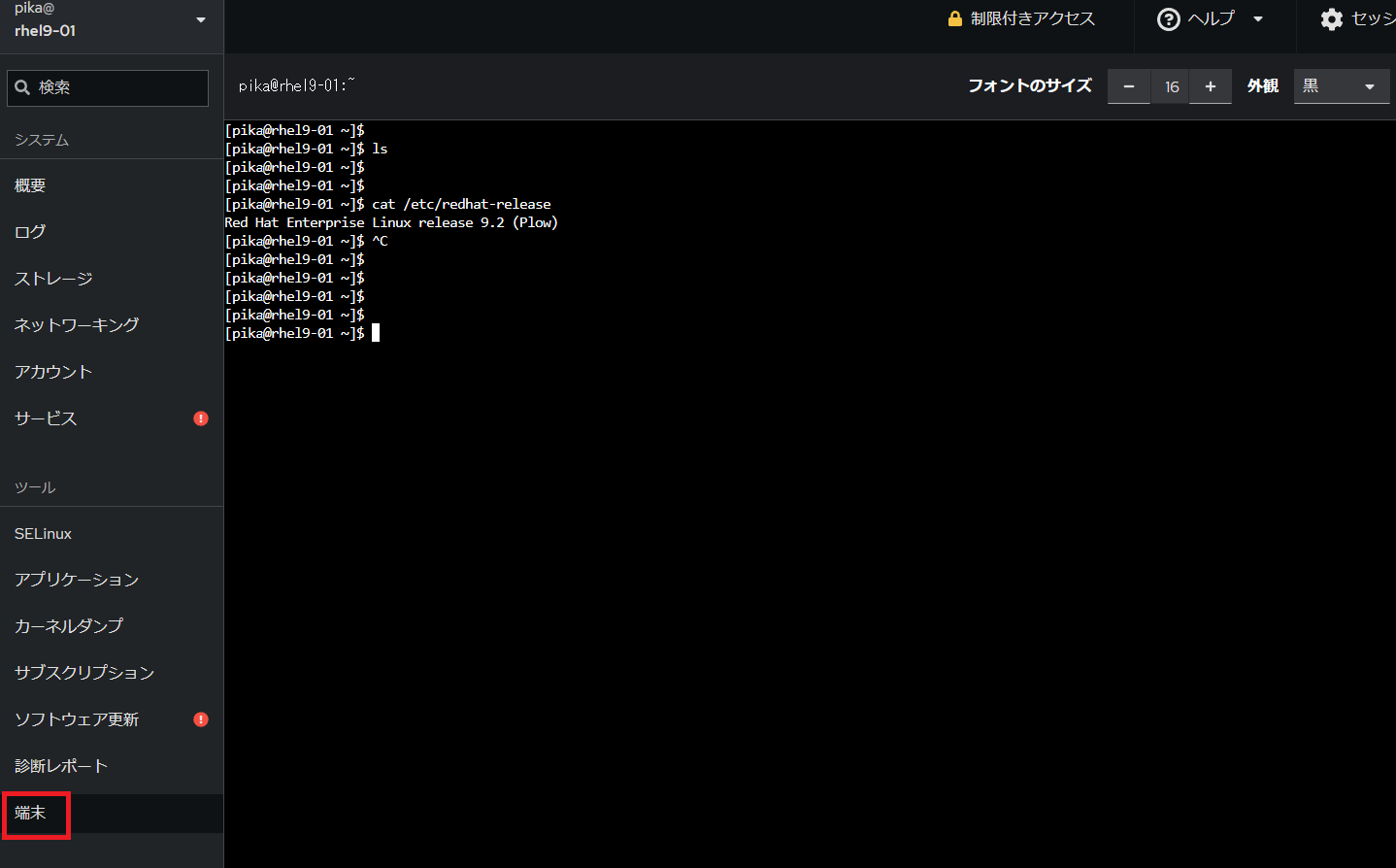Open the 概要 overview page
This screenshot has height=868, width=1396.
[x=29, y=184]
